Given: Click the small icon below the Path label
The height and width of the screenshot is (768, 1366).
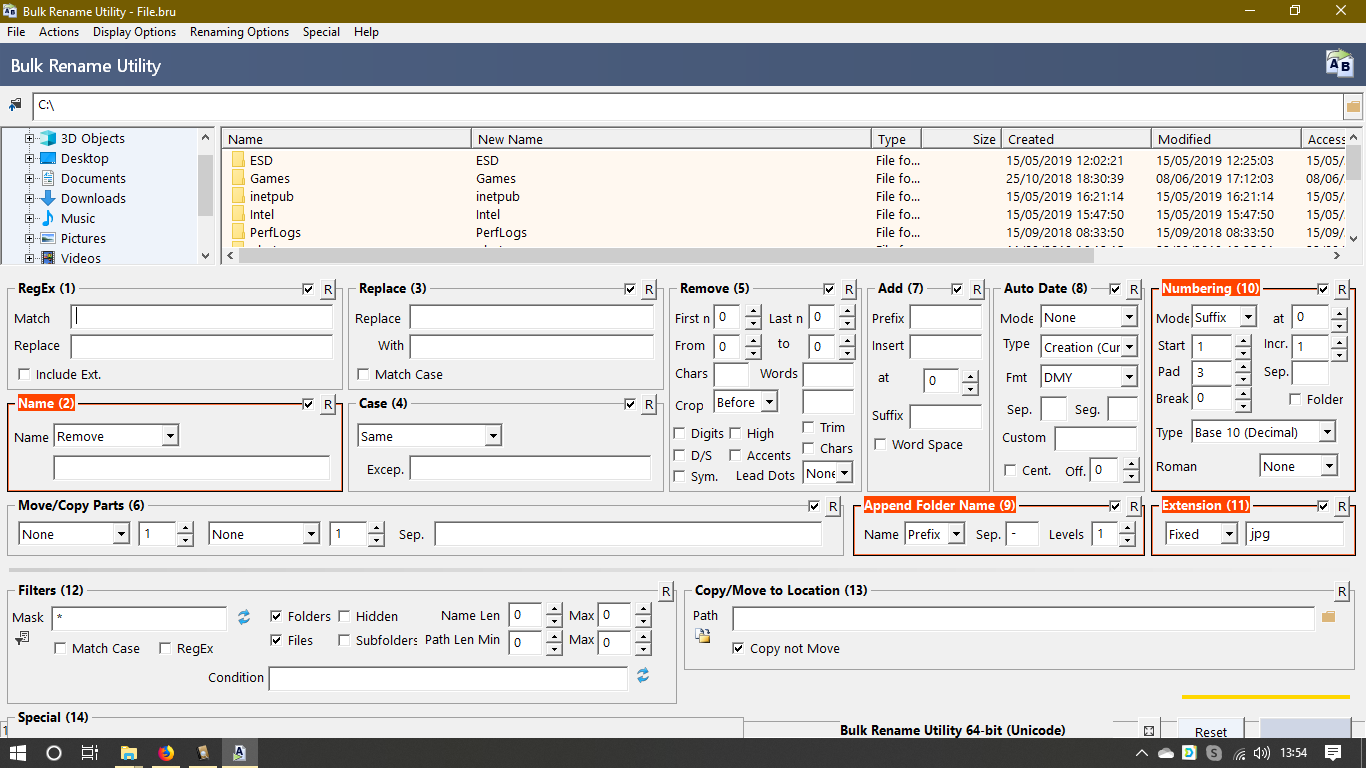Looking at the screenshot, I should 703,636.
